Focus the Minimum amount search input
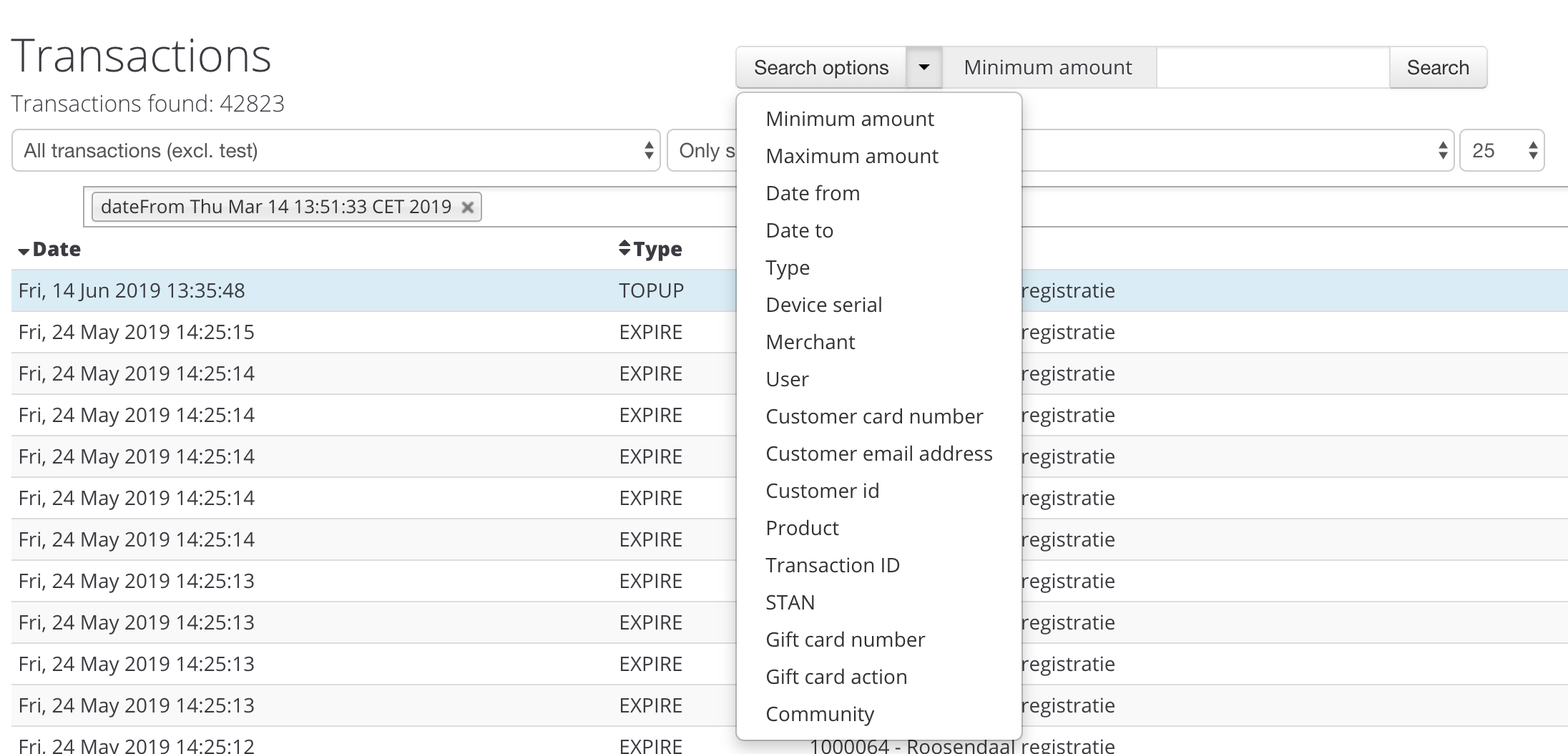The height and width of the screenshot is (754, 1568). pos(1273,67)
